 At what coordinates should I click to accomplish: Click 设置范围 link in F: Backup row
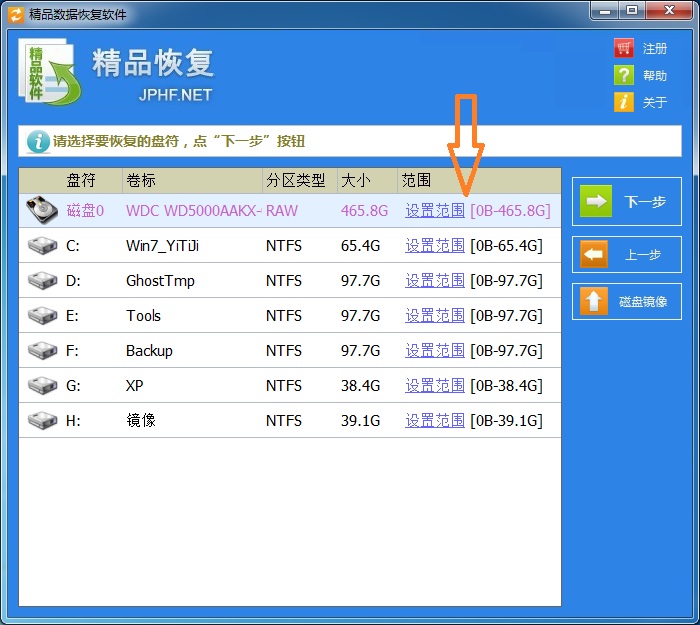point(435,350)
